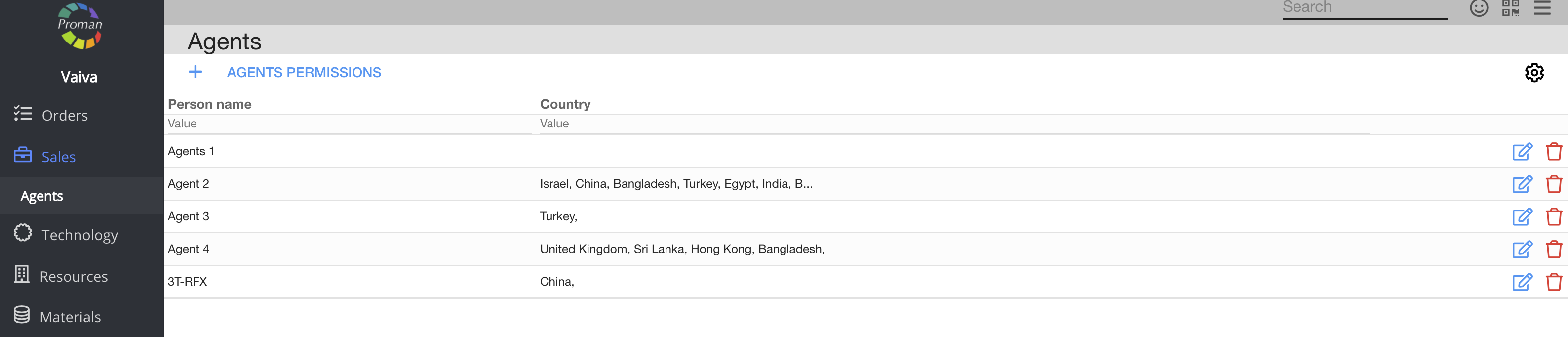1568x337 pixels.
Task: Open the Materials menu item
Action: (70, 317)
